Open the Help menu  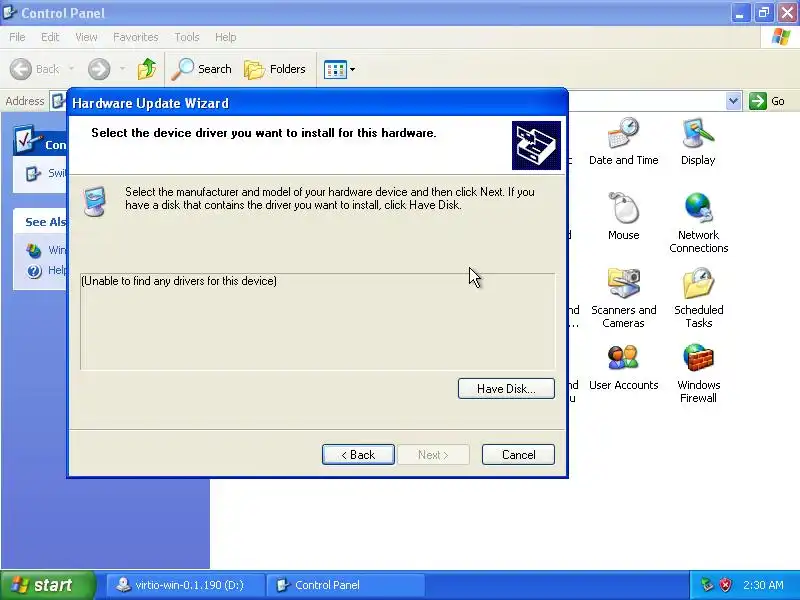[x=226, y=37]
